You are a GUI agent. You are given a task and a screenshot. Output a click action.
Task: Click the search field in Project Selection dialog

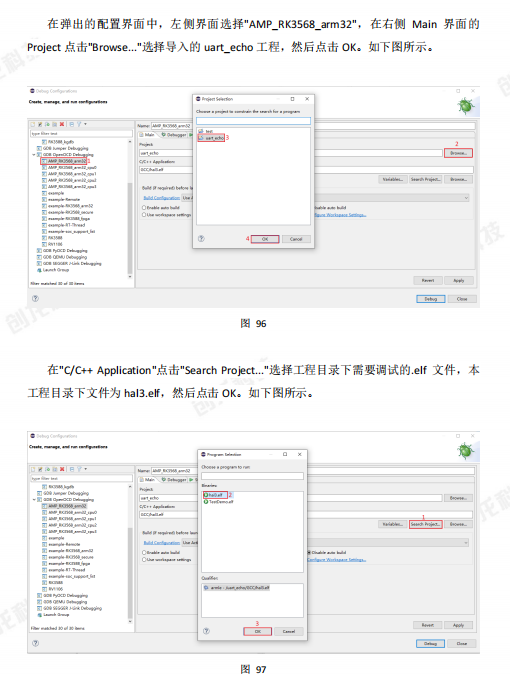[x=253, y=120]
